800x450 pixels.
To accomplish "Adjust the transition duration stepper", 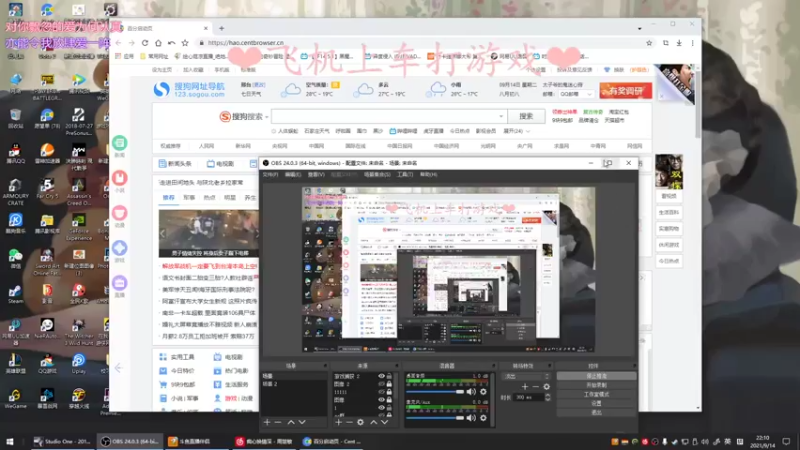I will point(547,397).
